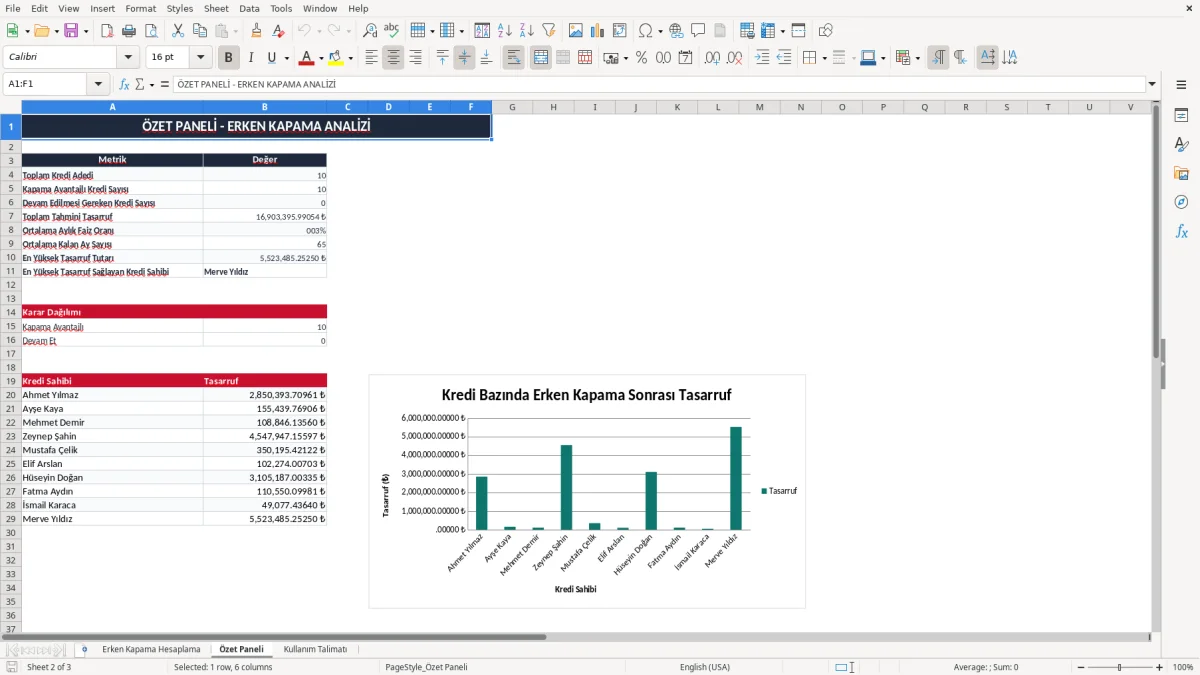Click the Cut scissors icon

[x=177, y=31]
